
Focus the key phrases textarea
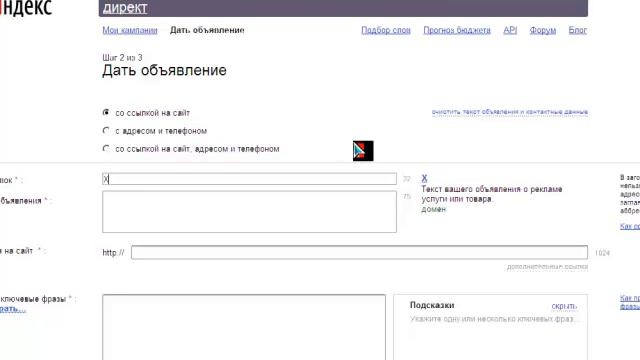pos(244,327)
